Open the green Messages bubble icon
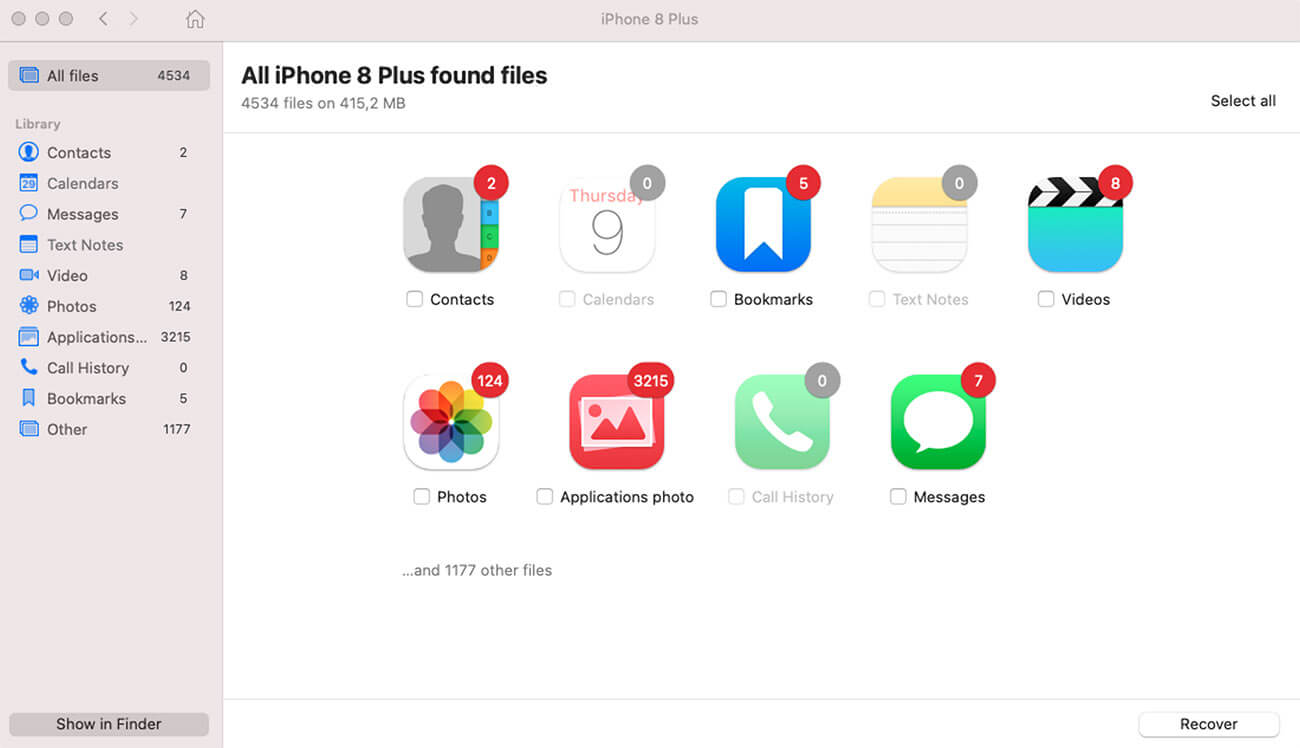 (x=938, y=423)
